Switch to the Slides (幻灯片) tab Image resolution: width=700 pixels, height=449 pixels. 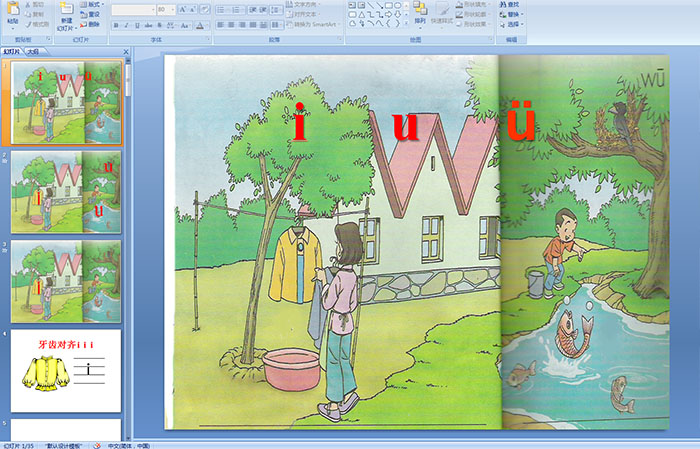12,49
